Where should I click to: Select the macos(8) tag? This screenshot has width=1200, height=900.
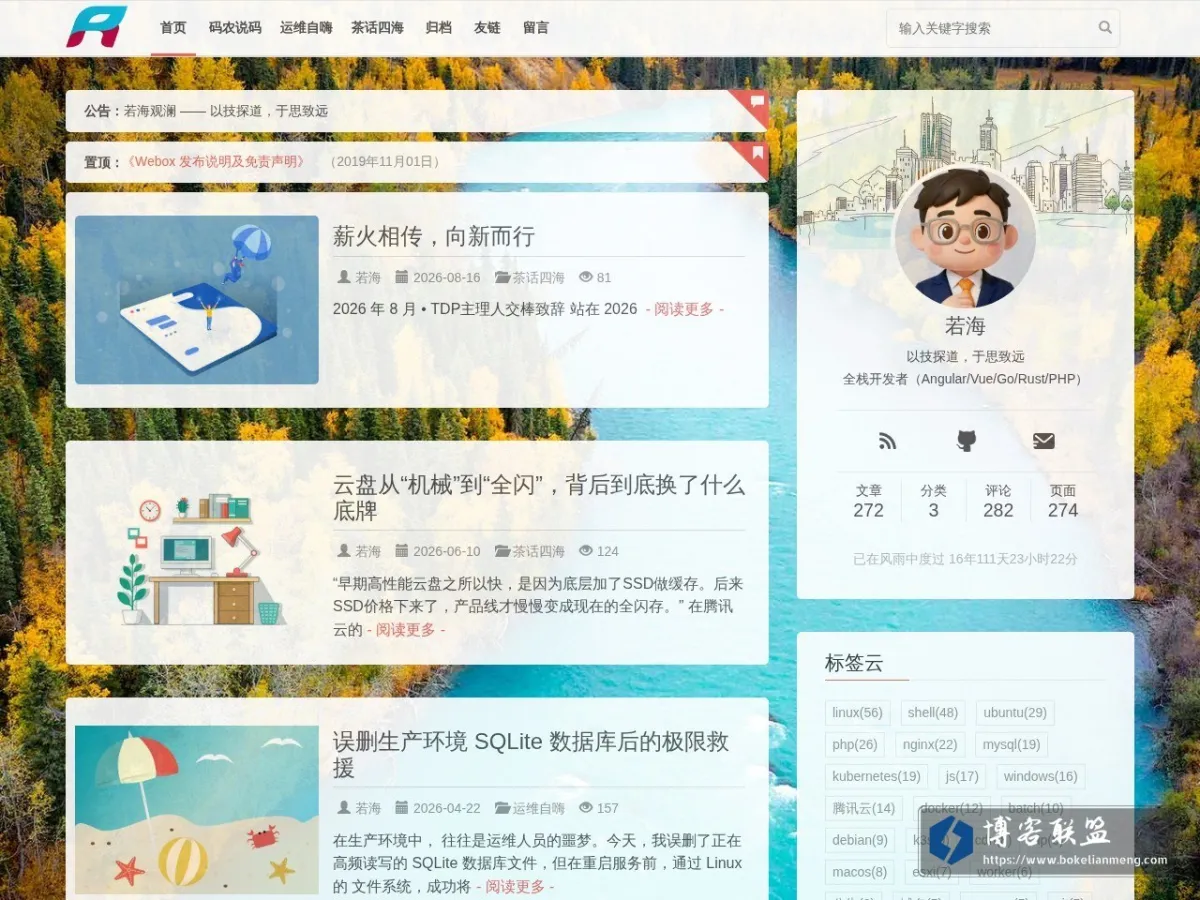click(x=860, y=873)
